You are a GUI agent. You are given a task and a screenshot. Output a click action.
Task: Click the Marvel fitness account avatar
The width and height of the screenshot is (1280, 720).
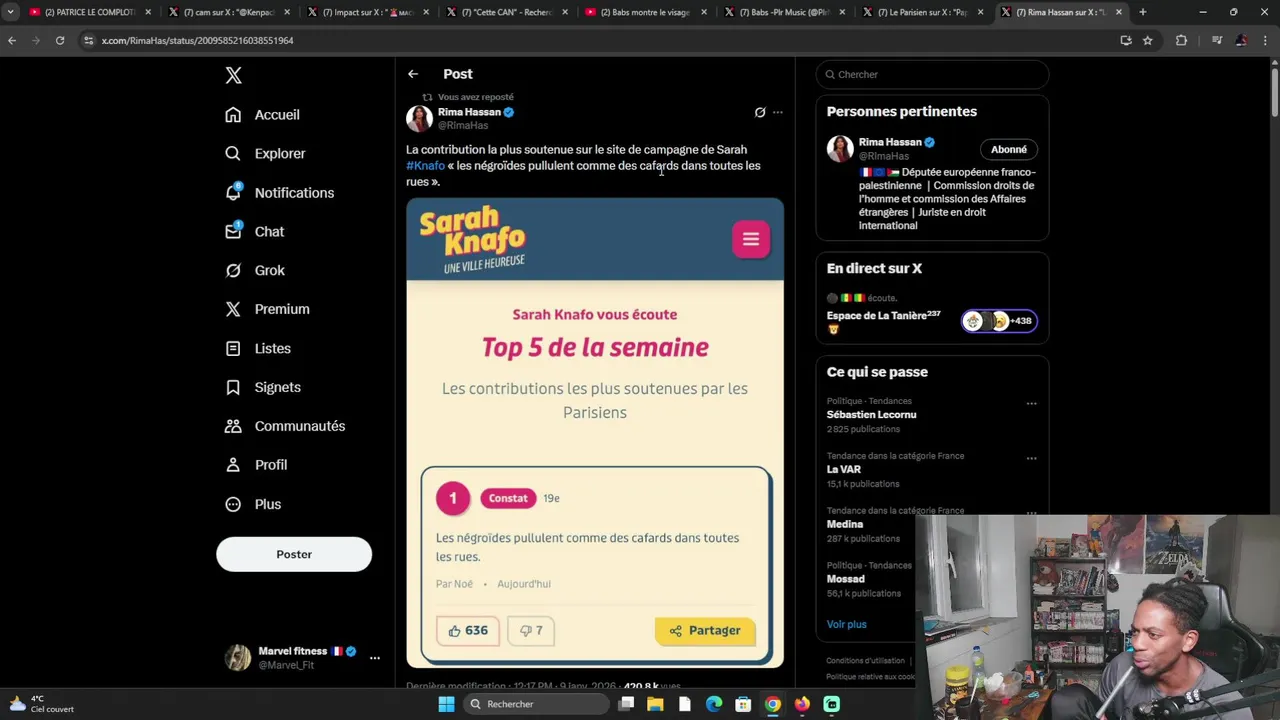(x=238, y=658)
